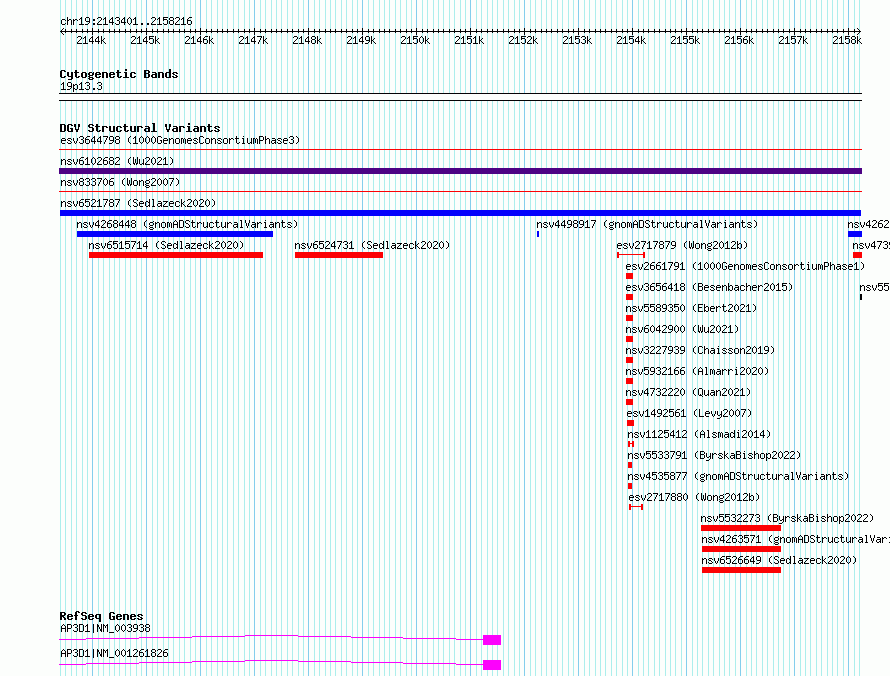Open the nsv4268448 (gnomADStructuralVariants) label
The height and width of the screenshot is (676, 890).
(x=187, y=224)
